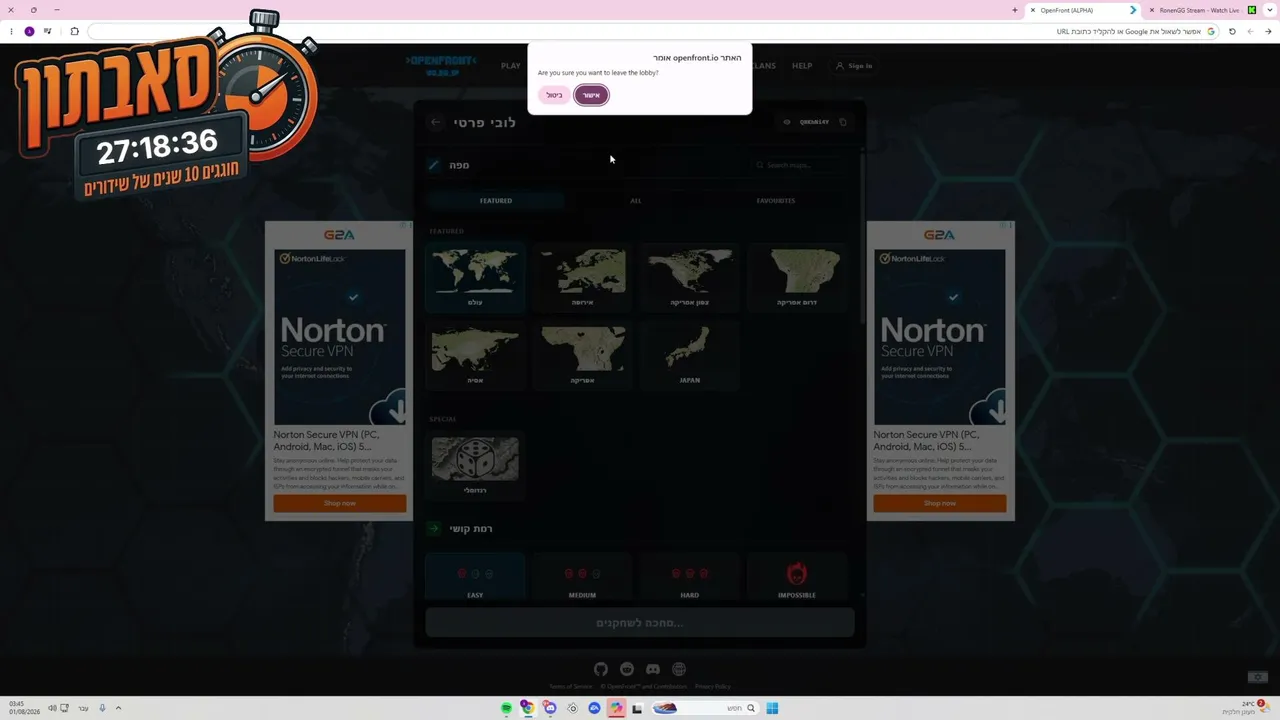
Task: Click the browser back arrow
Action: [1269, 31]
